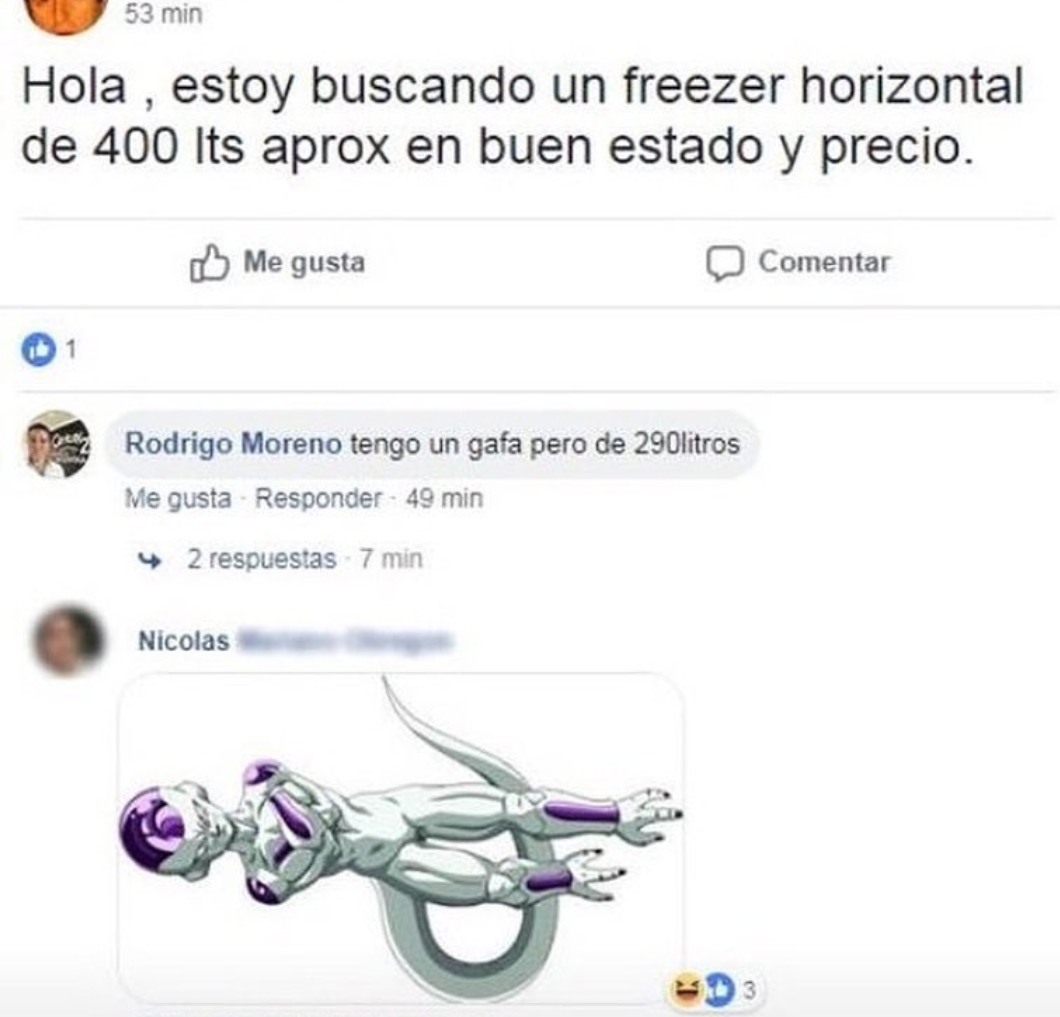Click the Comentar button on the post
This screenshot has width=1060, height=1017.
798,263
